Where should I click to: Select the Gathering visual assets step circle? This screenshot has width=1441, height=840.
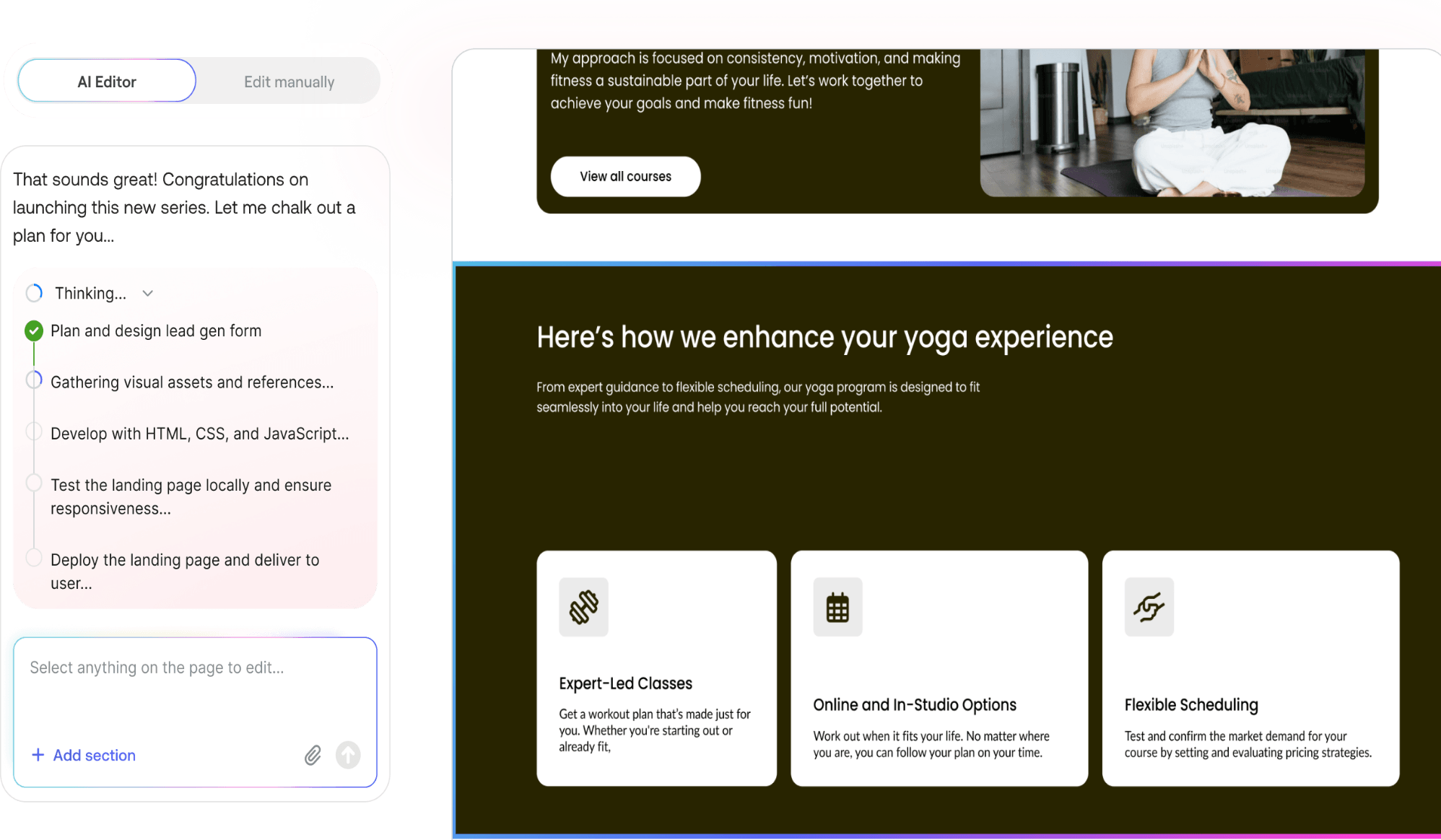click(x=34, y=380)
